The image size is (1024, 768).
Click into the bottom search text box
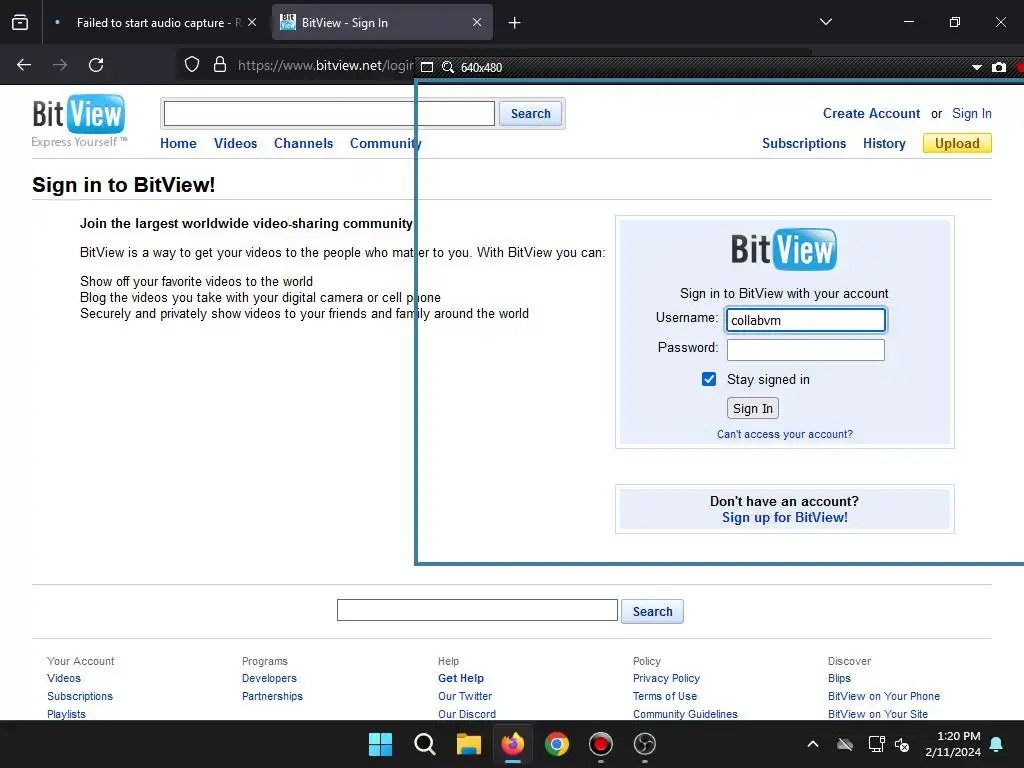pos(477,610)
